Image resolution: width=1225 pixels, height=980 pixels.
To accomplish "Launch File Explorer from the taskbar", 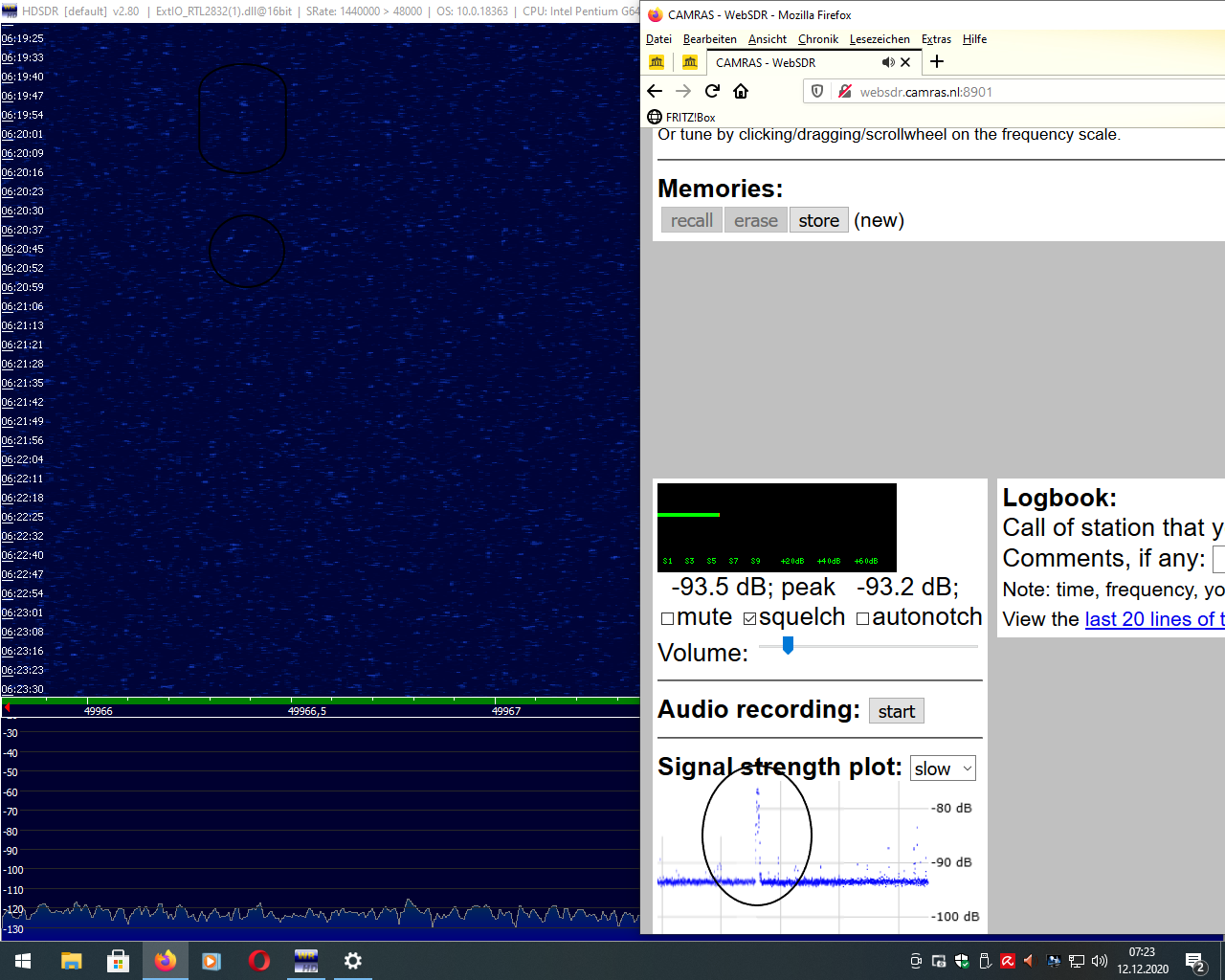I will 71,960.
